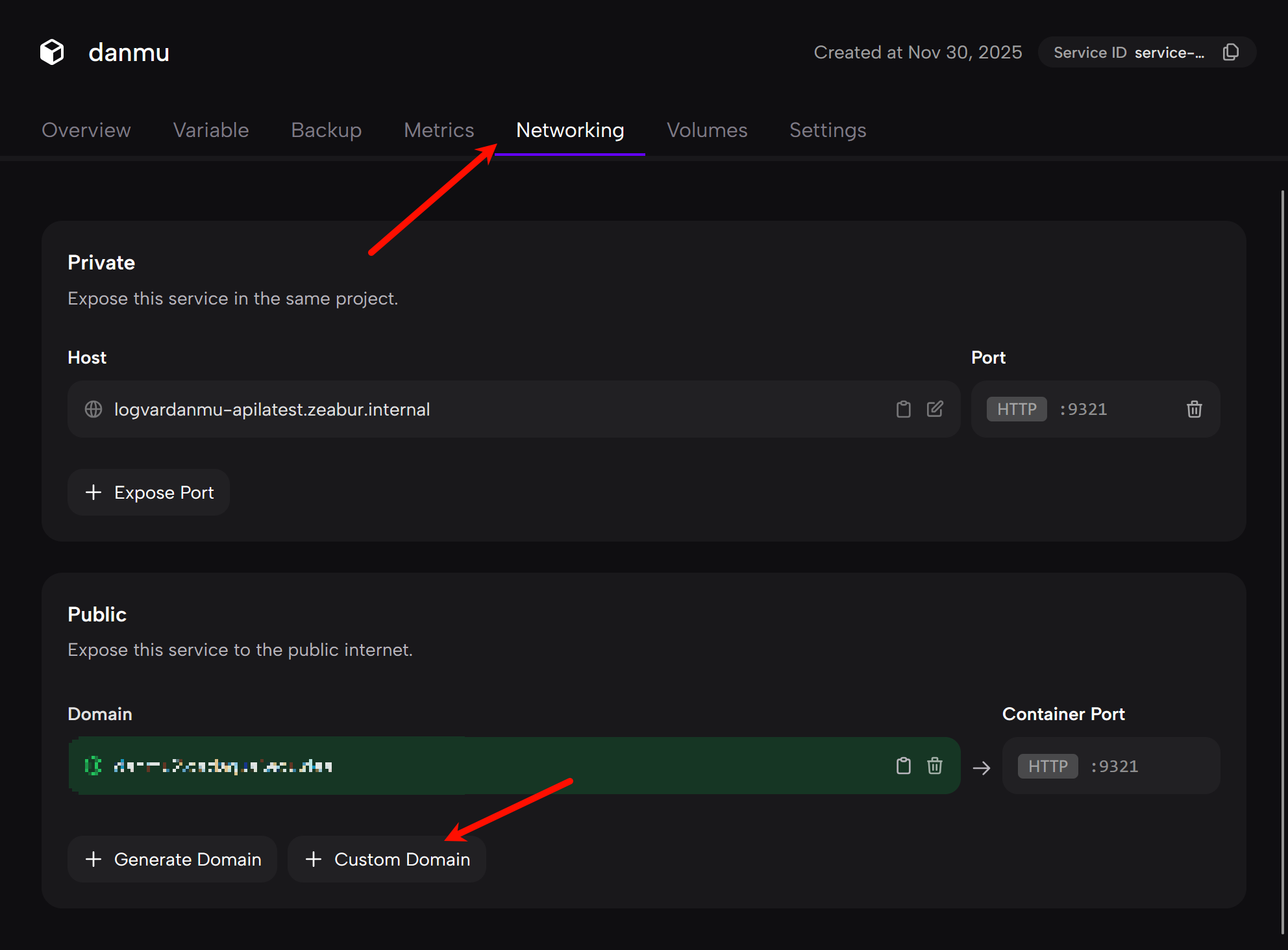Edit the private host name

934,409
